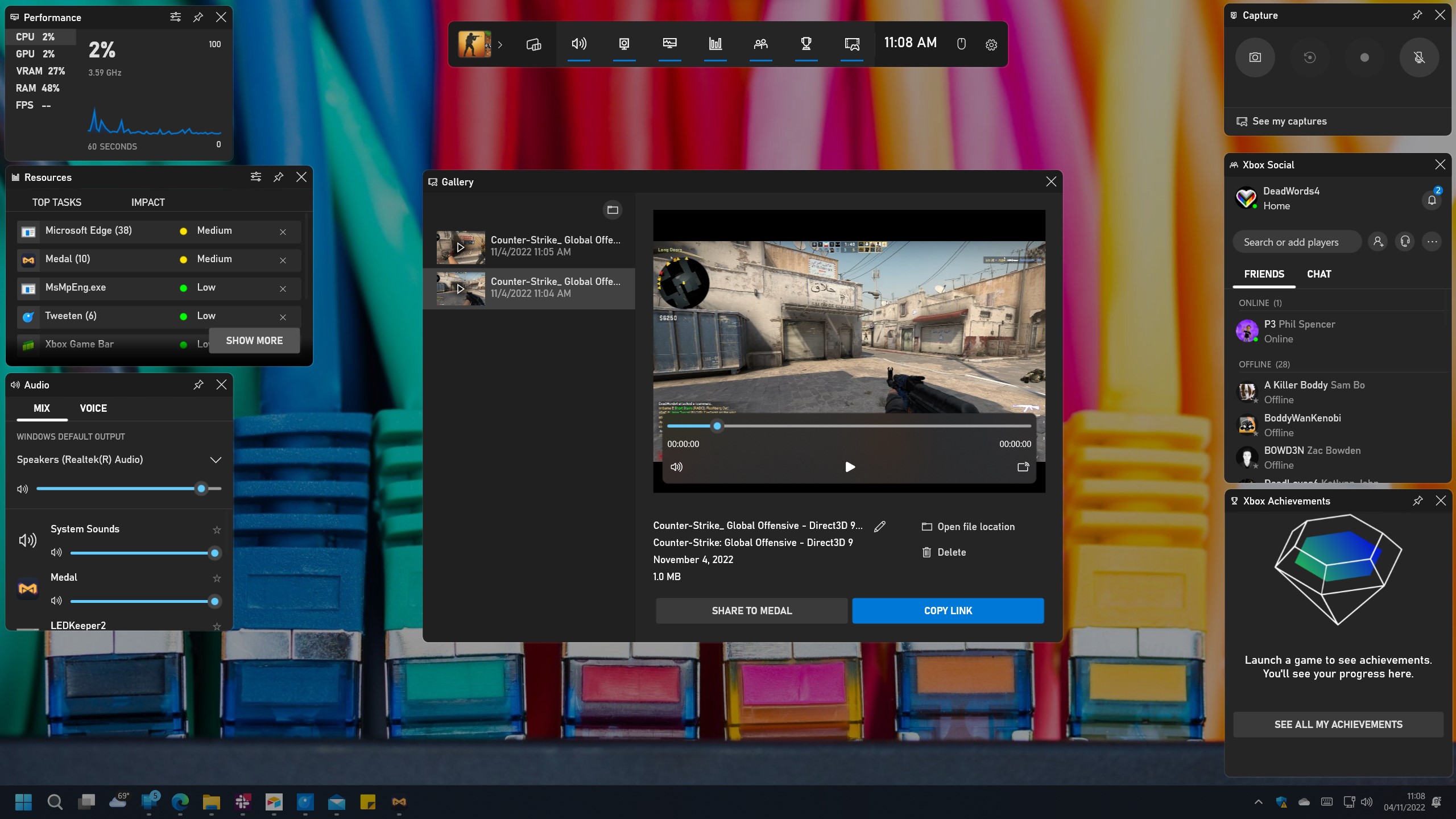Toggle the Gallery widget from the top bar
Viewport: 1456px width, 819px height.
[x=852, y=44]
